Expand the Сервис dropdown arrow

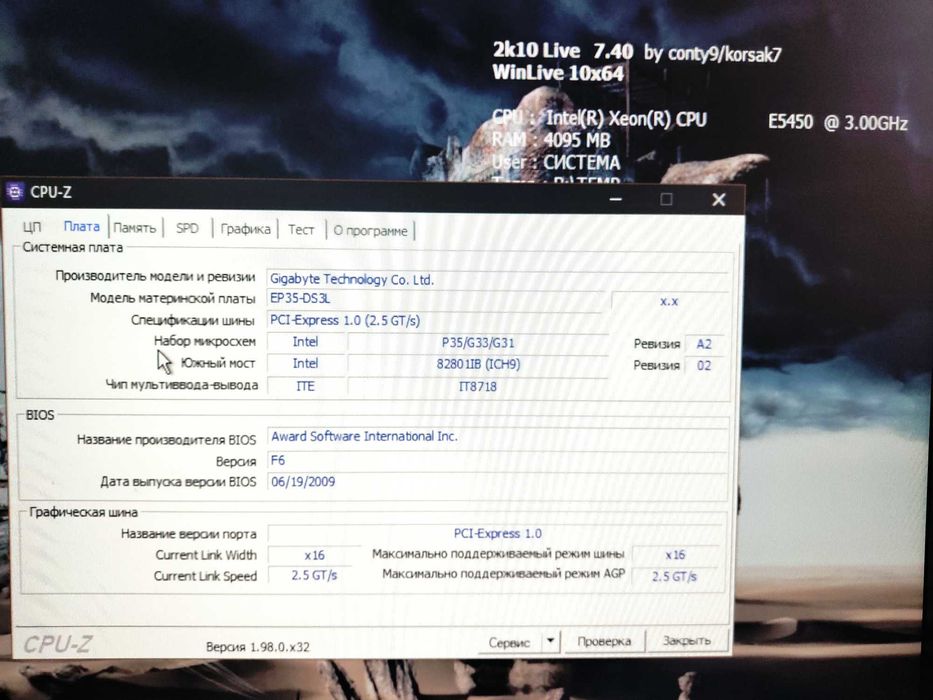[551, 641]
